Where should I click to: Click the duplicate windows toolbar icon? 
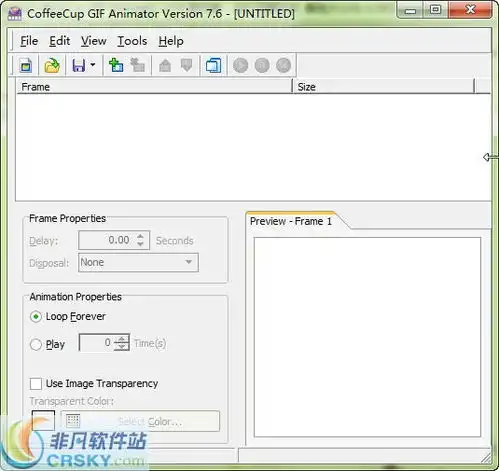213,65
